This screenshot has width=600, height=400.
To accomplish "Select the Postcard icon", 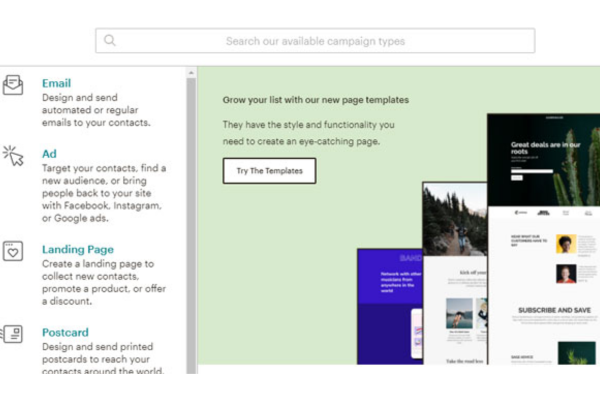I will [x=12, y=334].
